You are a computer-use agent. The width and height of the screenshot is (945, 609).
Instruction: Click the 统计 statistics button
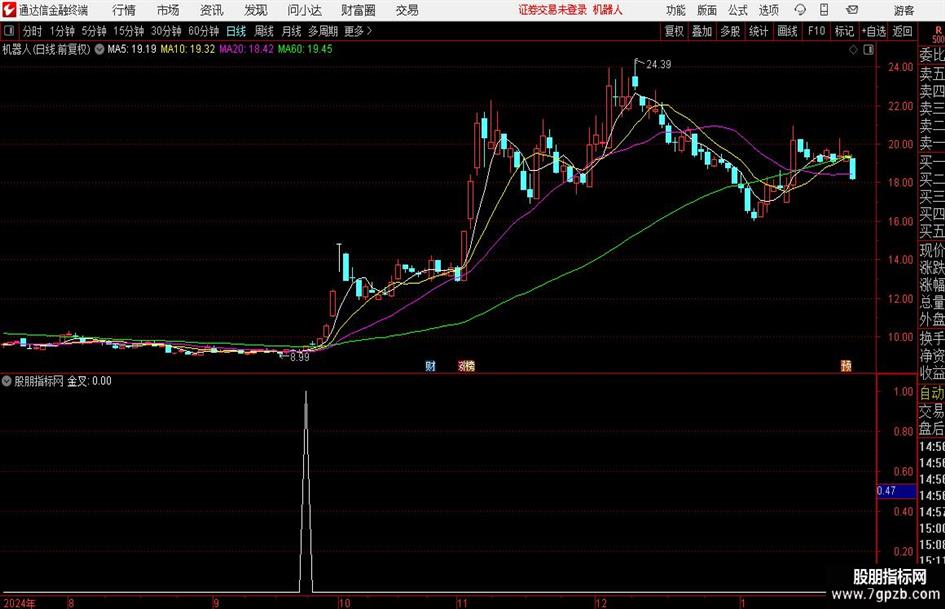point(759,31)
